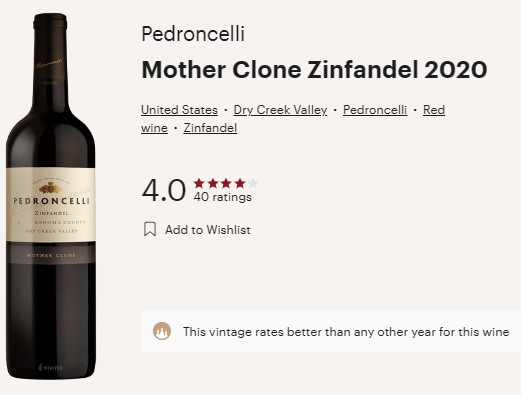
Task: Click the fourth red rating star
Action: pyautogui.click(x=240, y=183)
